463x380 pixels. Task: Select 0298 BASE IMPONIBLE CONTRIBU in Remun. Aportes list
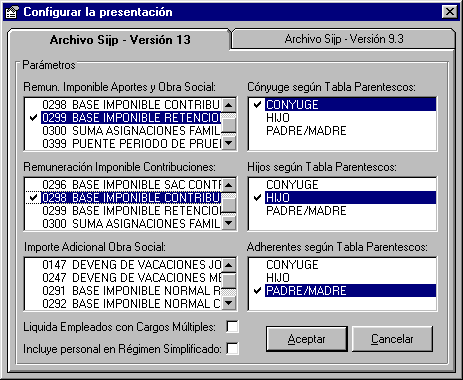click(123, 105)
